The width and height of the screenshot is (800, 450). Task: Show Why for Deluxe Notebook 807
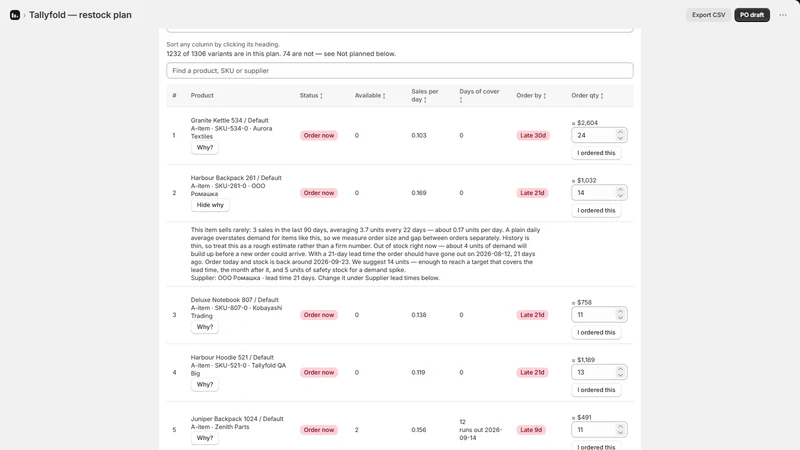[205, 327]
